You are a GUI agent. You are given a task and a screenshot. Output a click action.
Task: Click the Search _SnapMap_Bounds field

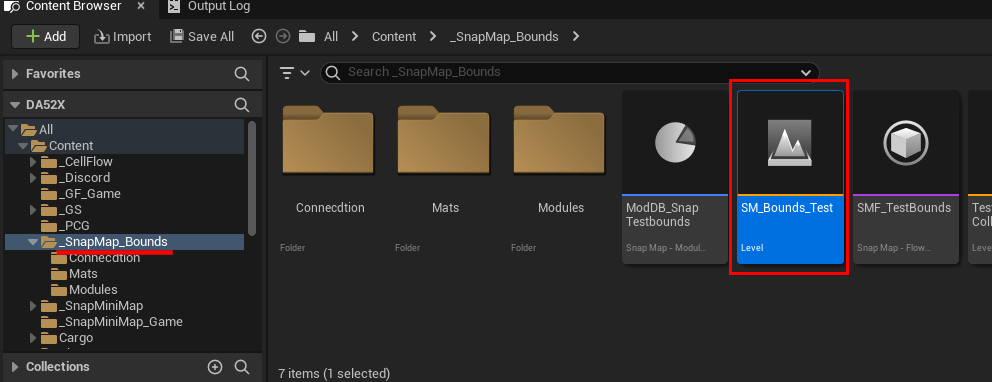coord(569,72)
